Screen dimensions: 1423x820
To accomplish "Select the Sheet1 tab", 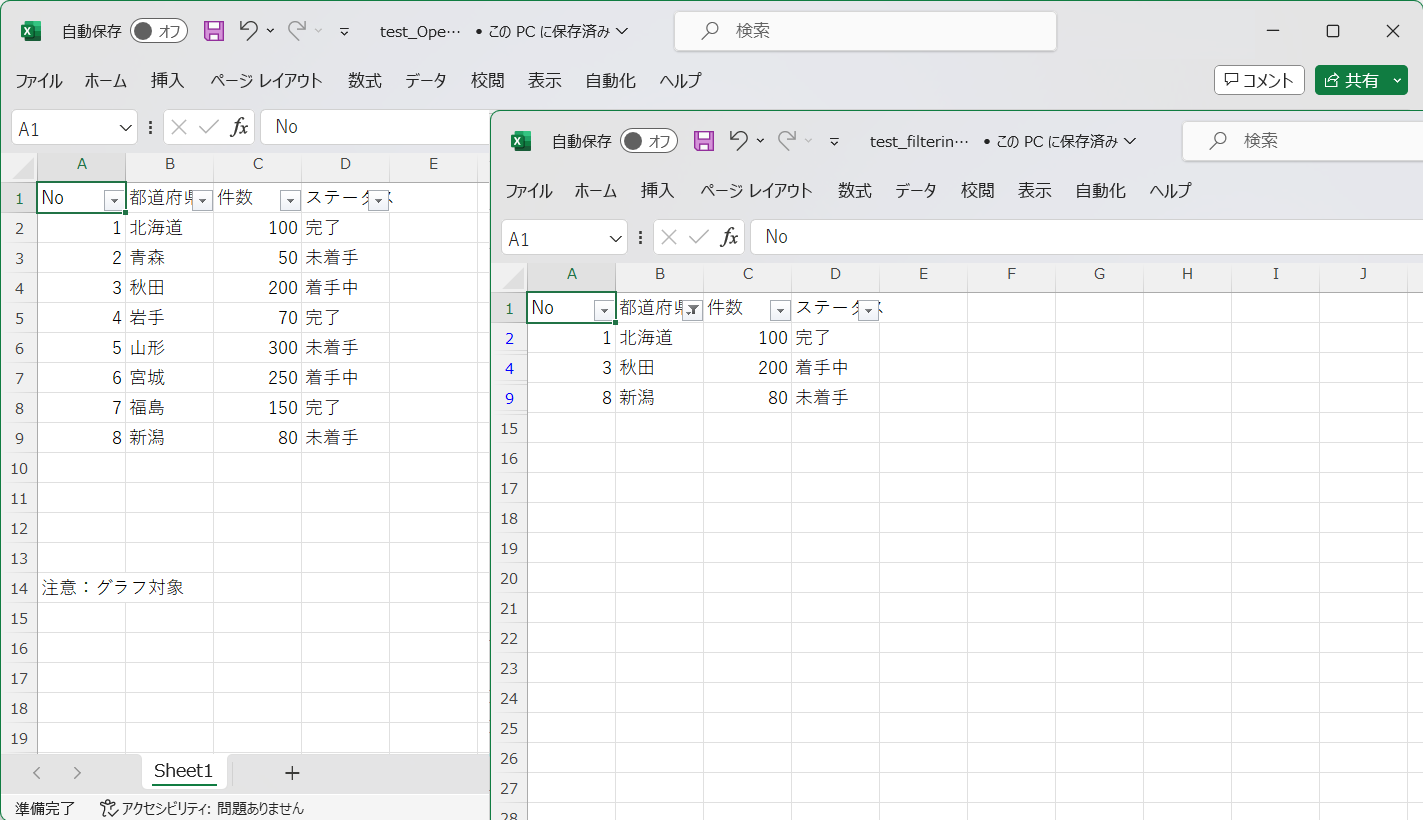I will click(x=183, y=771).
